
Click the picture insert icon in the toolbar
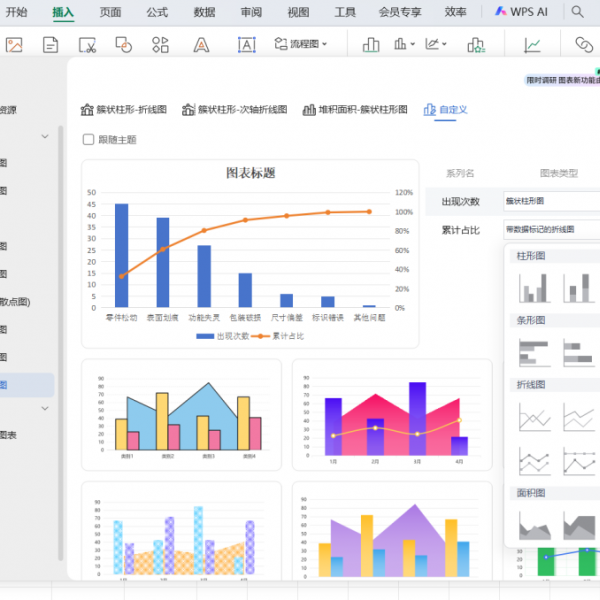(14, 45)
